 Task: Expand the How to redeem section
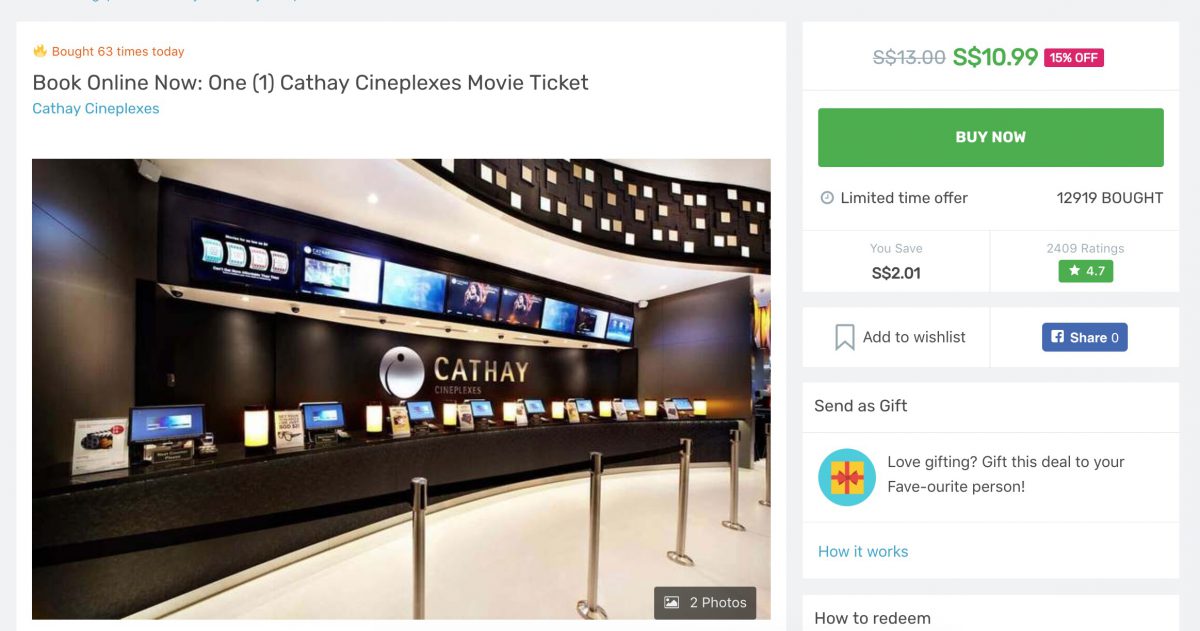[x=872, y=618]
